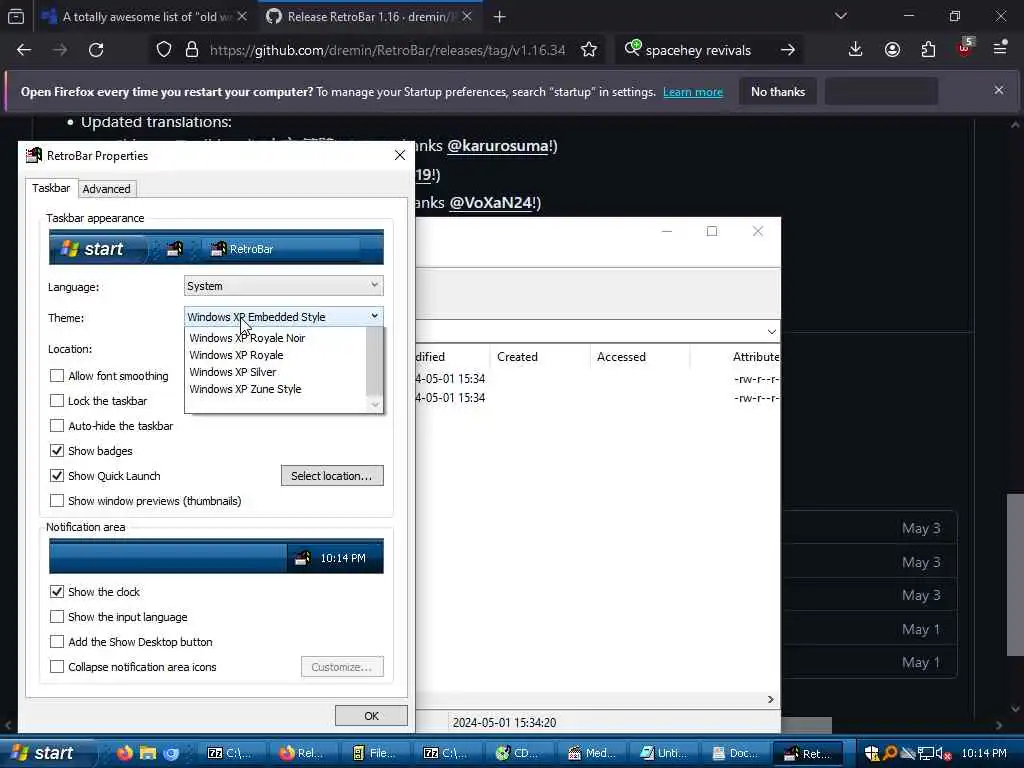Click the tracking protection shield icon
1024x768 pixels.
[x=164, y=50]
